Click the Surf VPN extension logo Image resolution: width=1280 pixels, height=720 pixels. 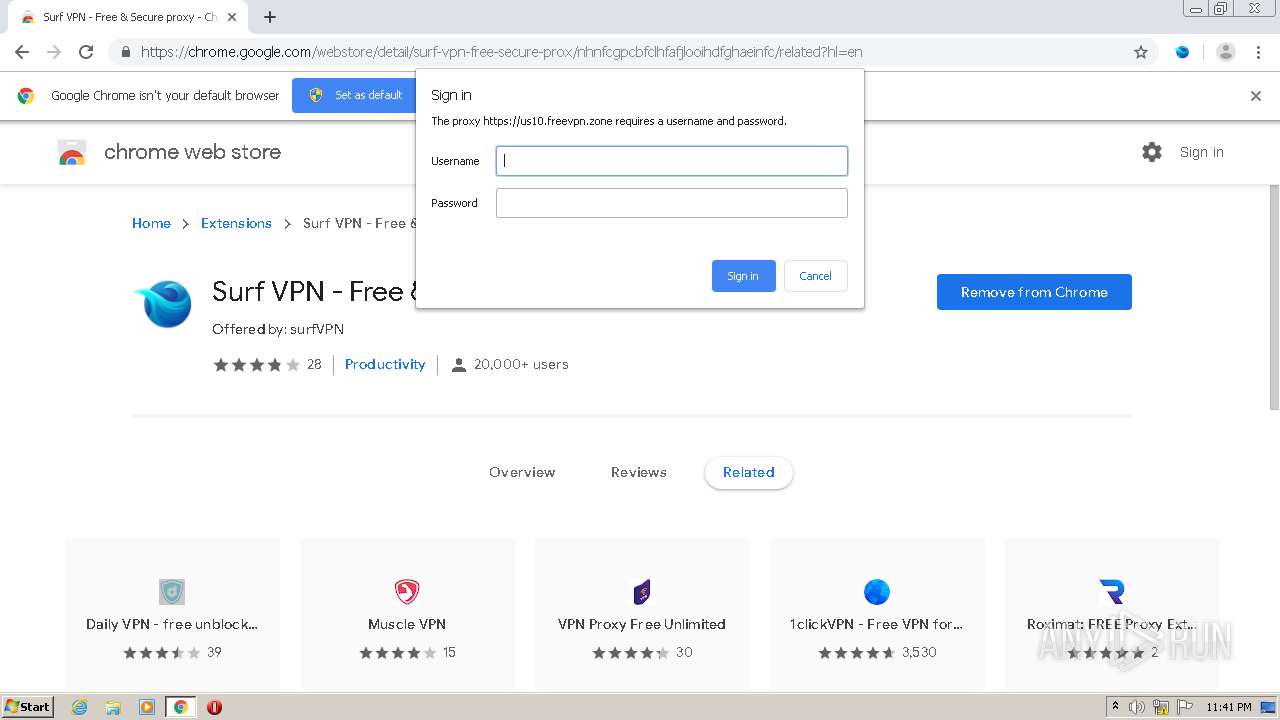(162, 304)
